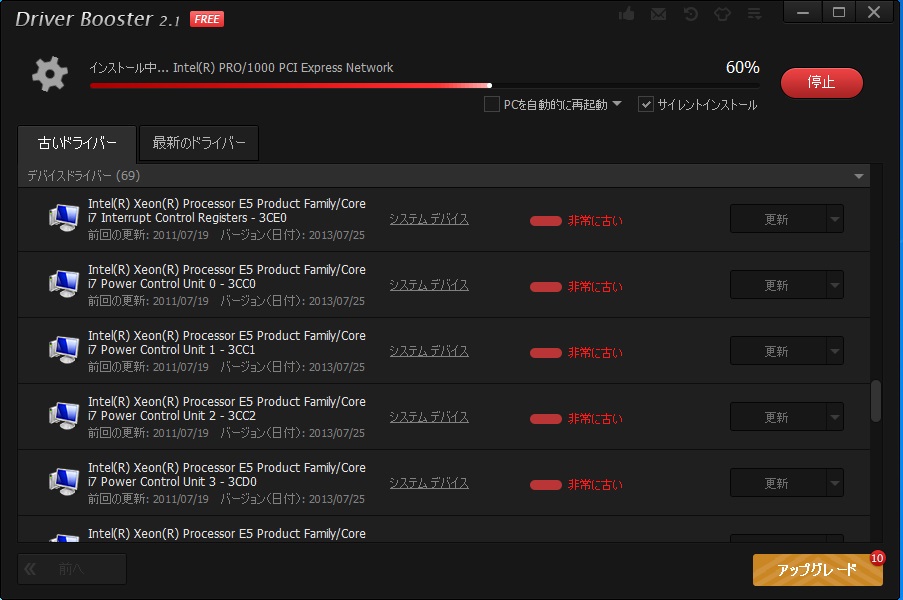
Task: Minimize the Driver Booster window
Action: pos(803,12)
